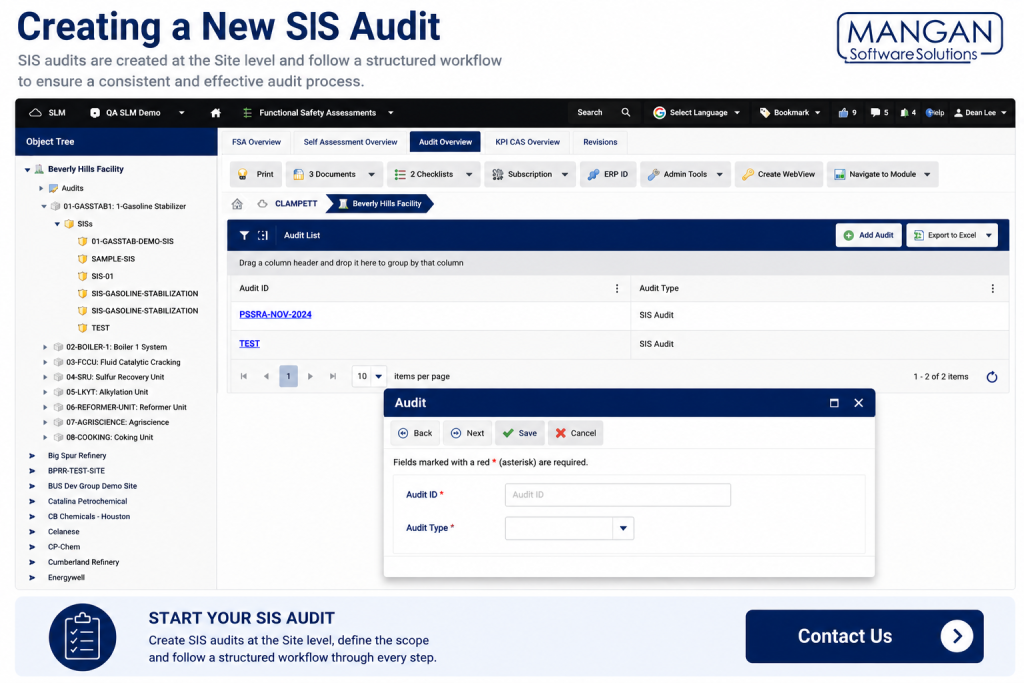
Task: Expand the Audits tree node
Action: coord(41,189)
